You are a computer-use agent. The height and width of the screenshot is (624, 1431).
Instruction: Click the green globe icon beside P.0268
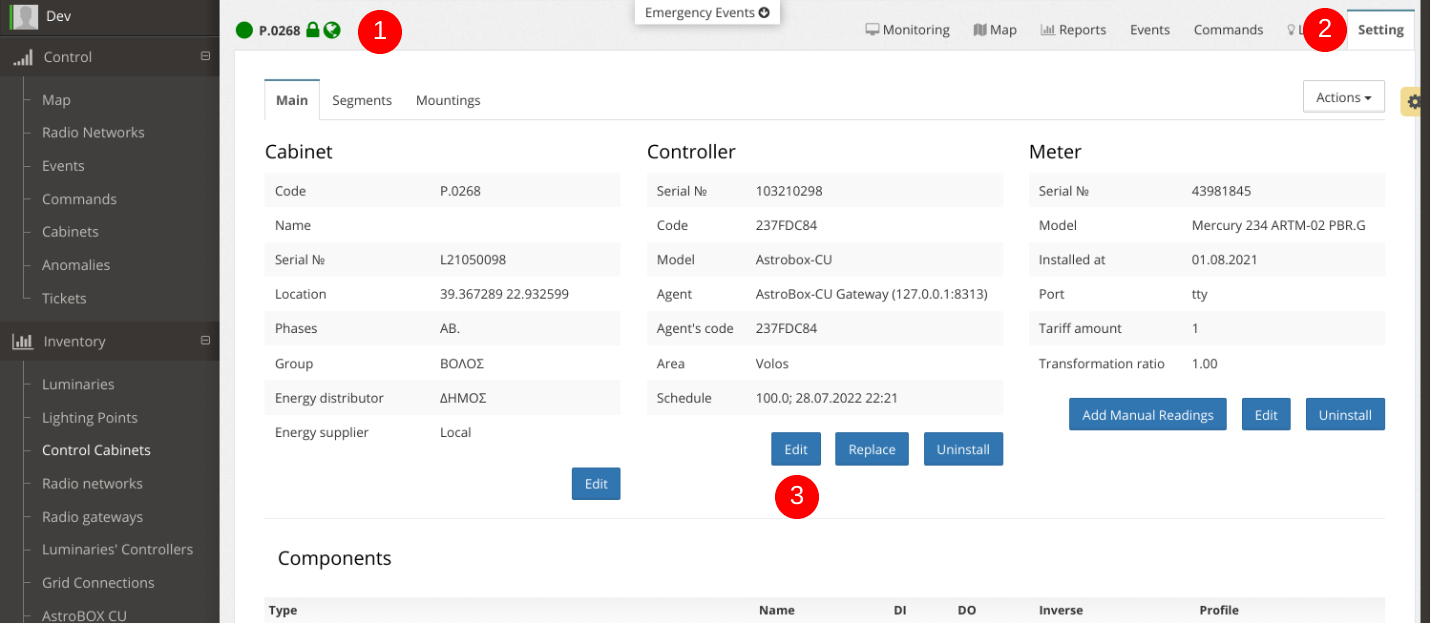point(332,30)
